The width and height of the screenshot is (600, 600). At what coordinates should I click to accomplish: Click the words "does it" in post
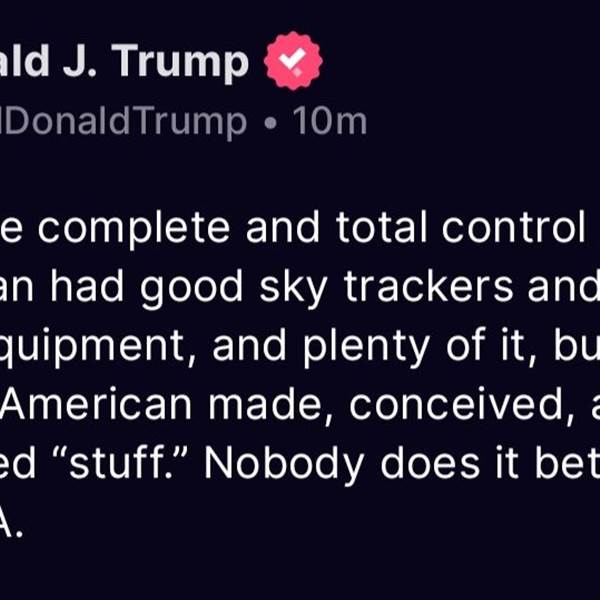pyautogui.click(x=449, y=462)
